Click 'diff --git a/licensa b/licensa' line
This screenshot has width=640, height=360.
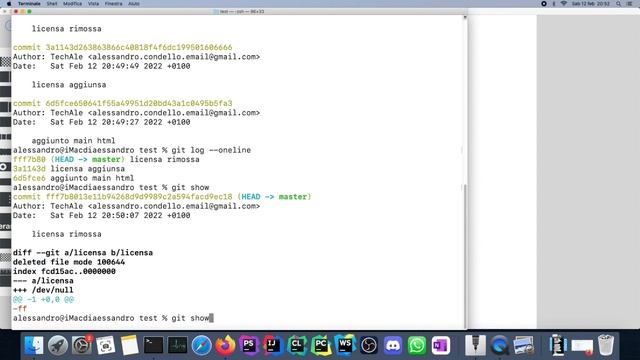point(82,253)
